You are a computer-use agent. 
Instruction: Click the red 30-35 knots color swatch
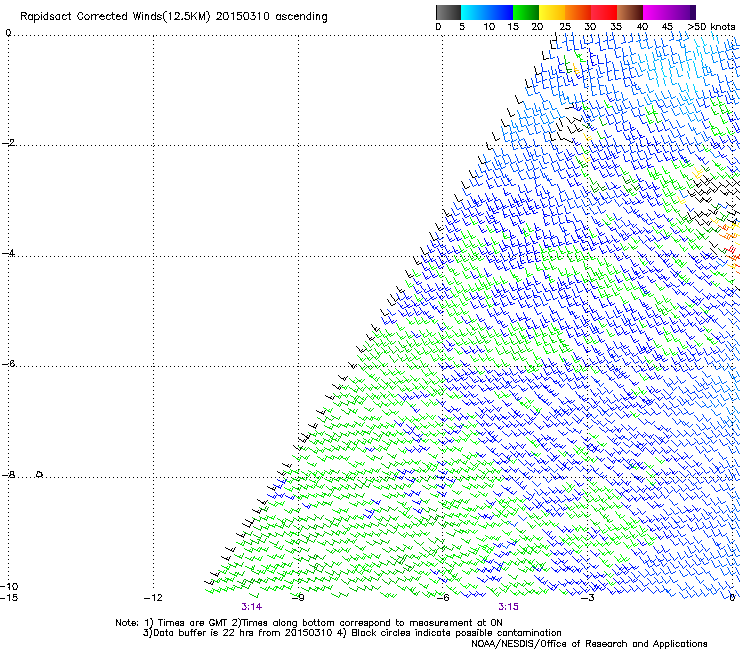coord(604,12)
